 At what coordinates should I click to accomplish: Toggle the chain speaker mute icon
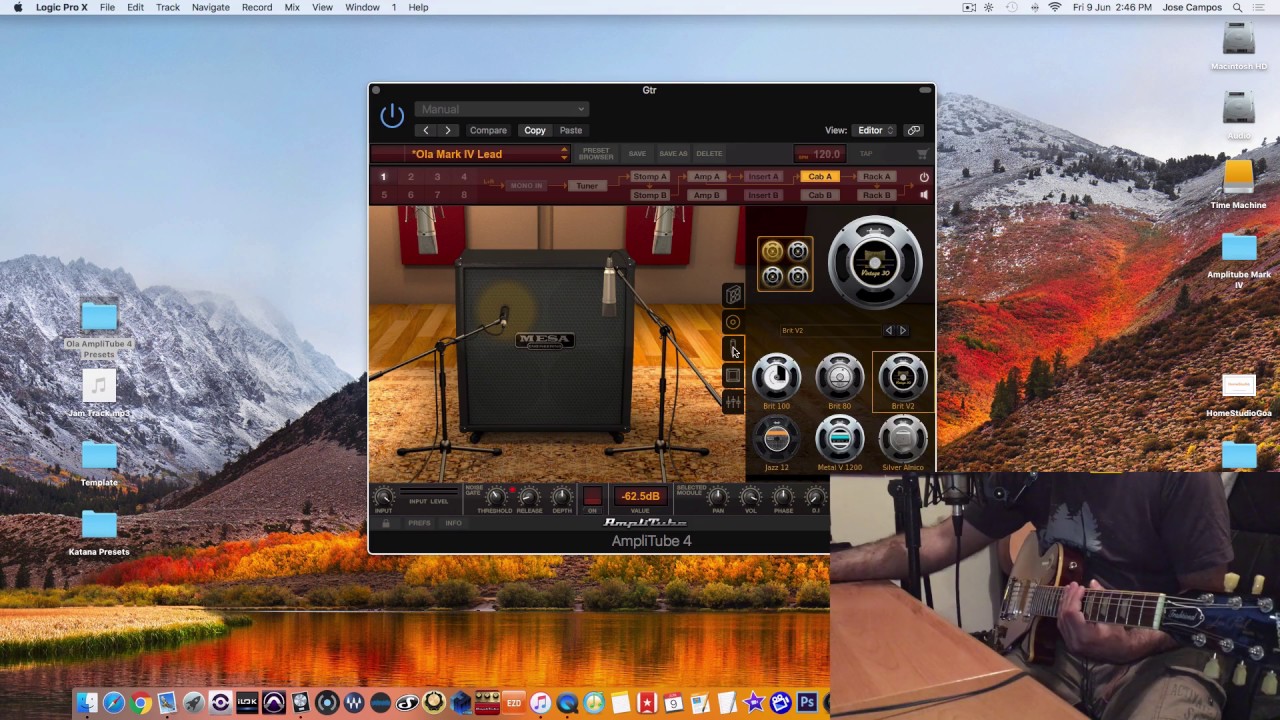point(923,195)
